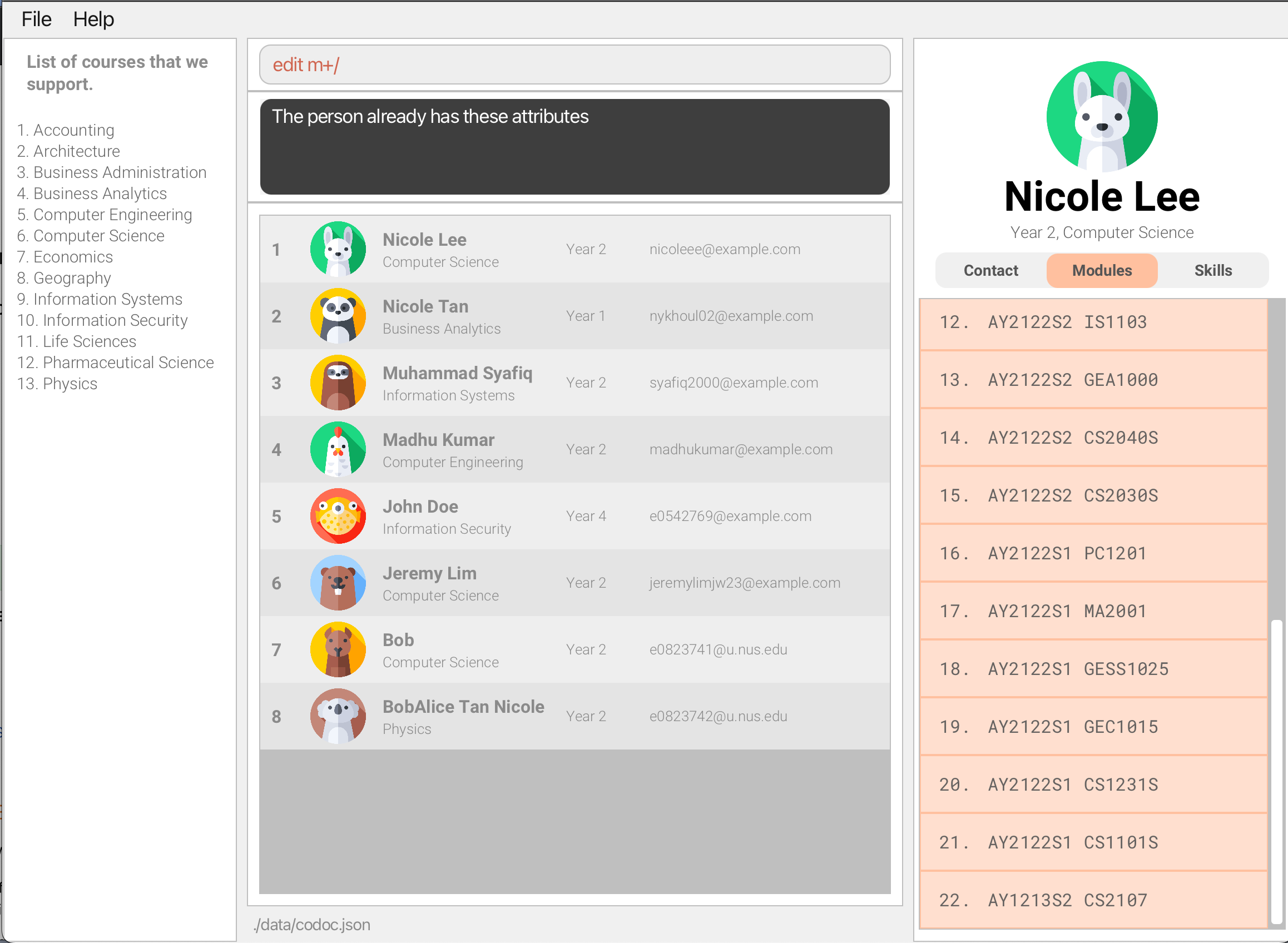The width and height of the screenshot is (1288, 943).
Task: Click BobAlice Tan Nicole's koala avatar
Action: coord(338,716)
